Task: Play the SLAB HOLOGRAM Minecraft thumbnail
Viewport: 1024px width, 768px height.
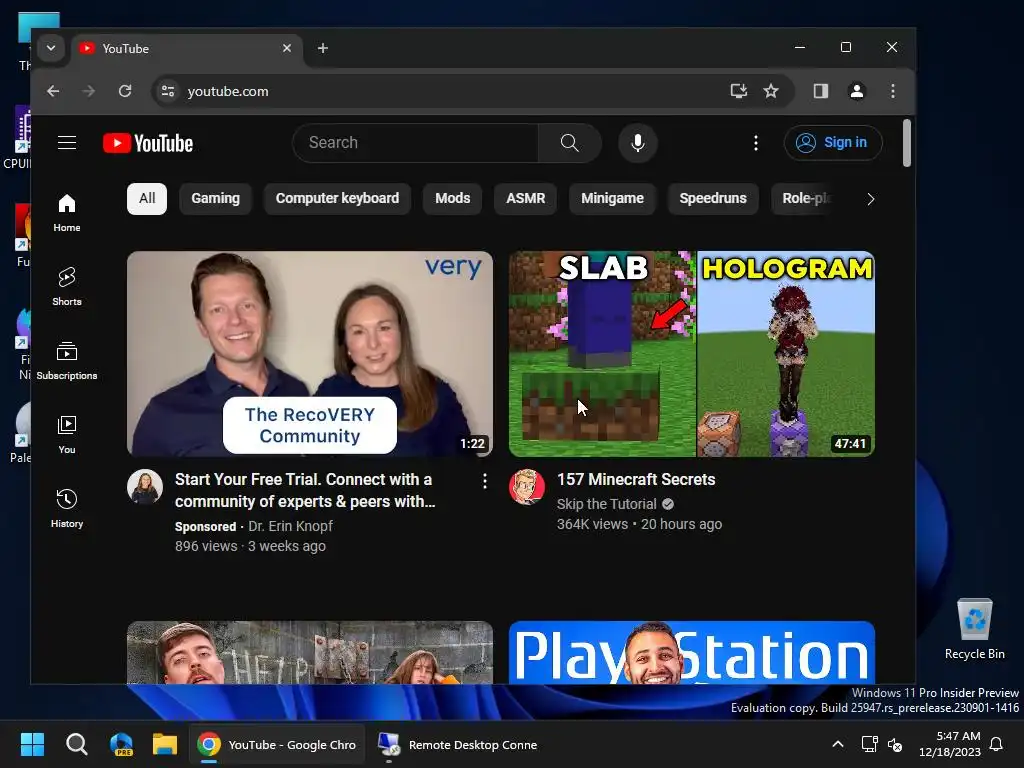Action: pyautogui.click(x=692, y=353)
